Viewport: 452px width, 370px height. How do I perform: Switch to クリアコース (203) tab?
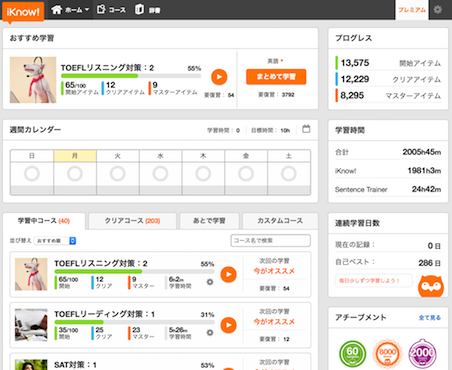click(132, 221)
